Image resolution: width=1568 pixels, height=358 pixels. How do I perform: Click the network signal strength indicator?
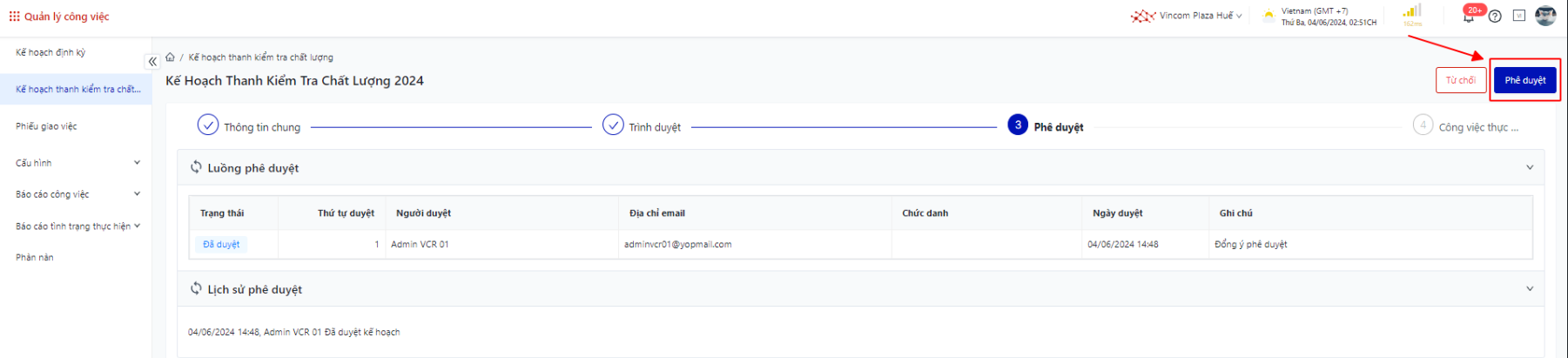click(x=1412, y=12)
